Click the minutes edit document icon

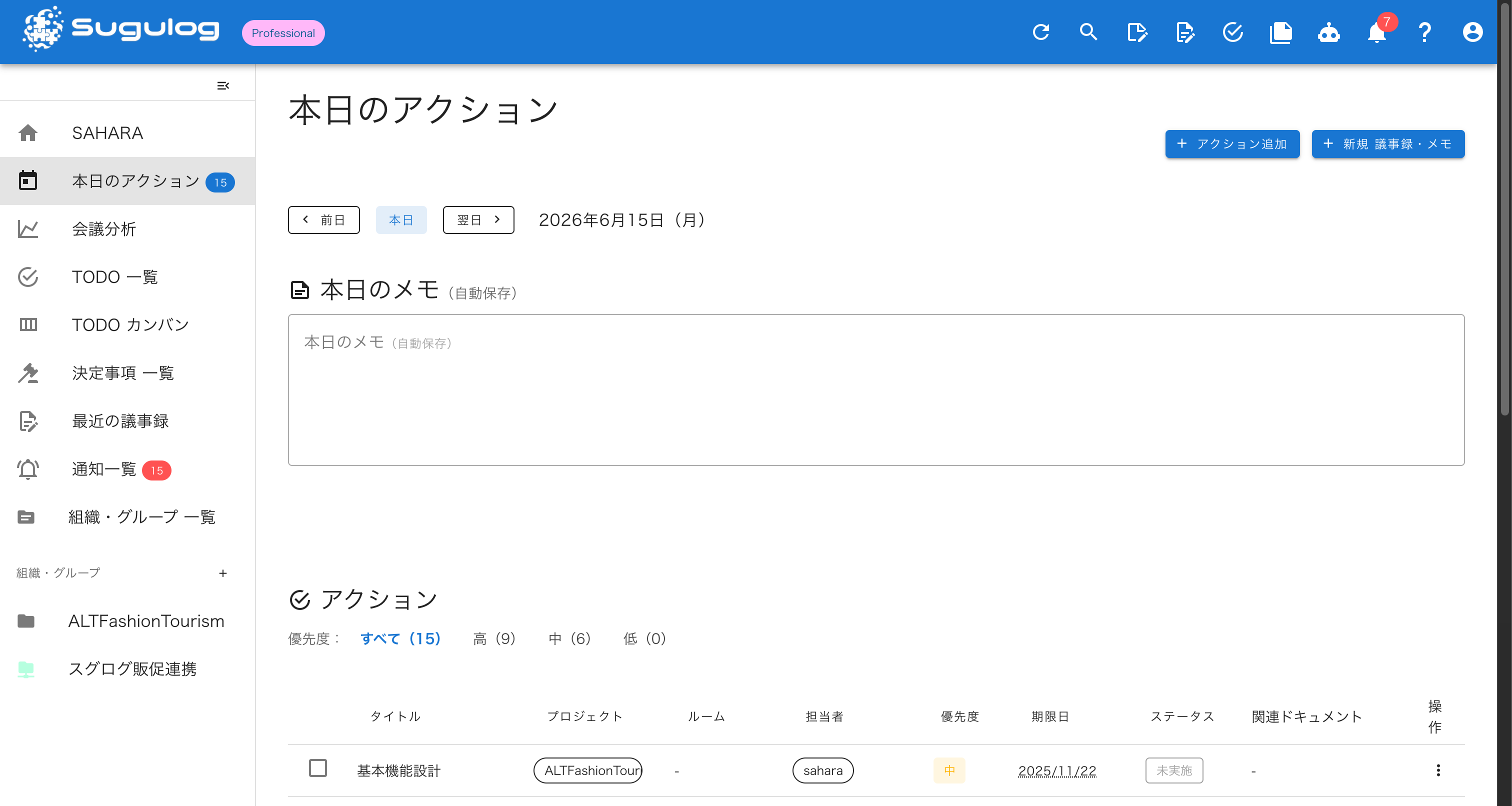(1184, 32)
